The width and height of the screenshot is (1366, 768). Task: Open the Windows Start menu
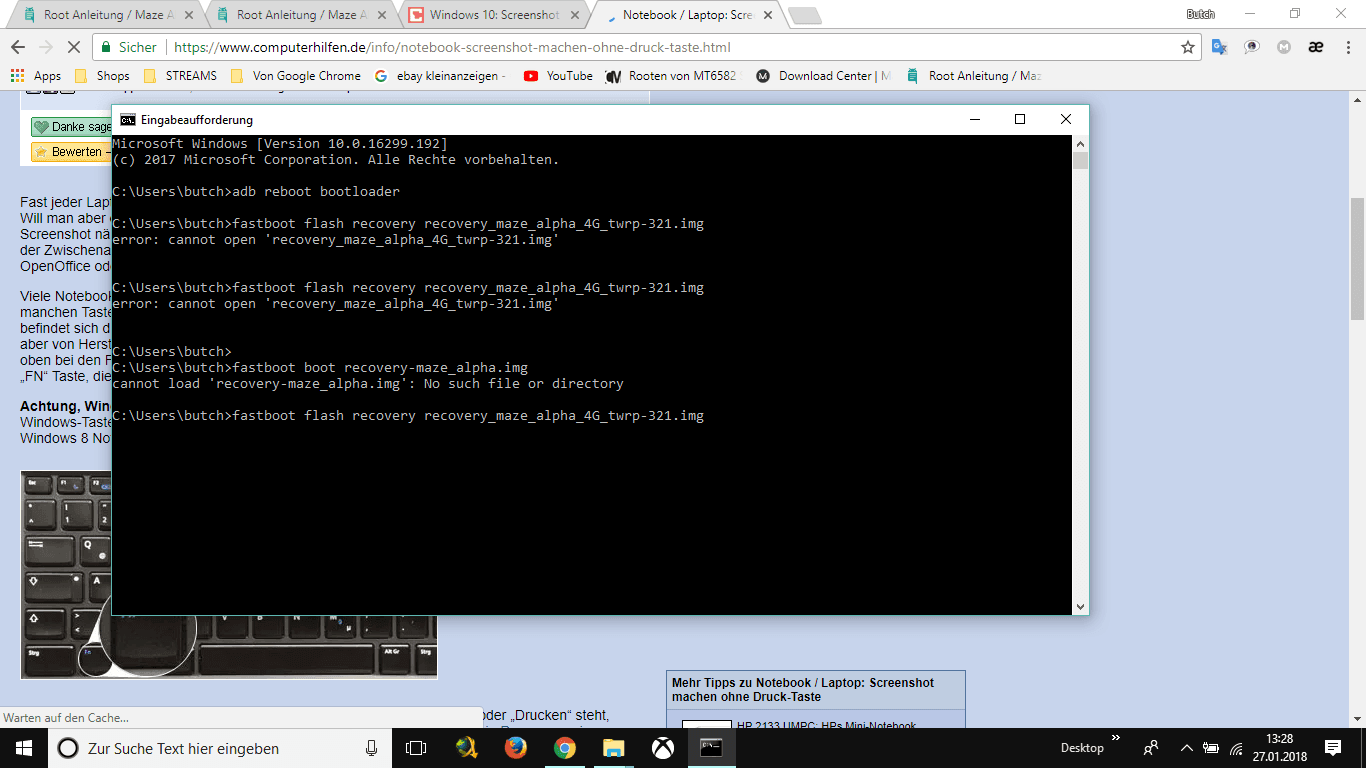point(23,748)
